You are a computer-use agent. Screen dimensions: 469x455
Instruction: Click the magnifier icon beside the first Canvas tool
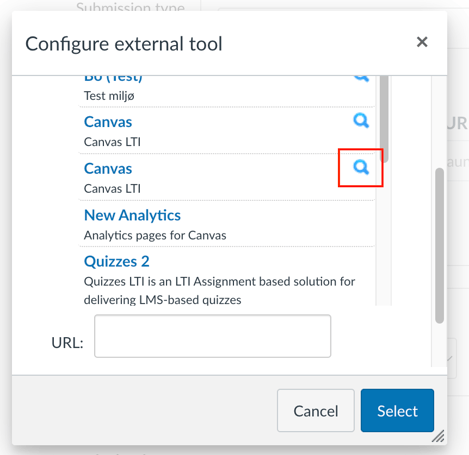[x=361, y=121]
